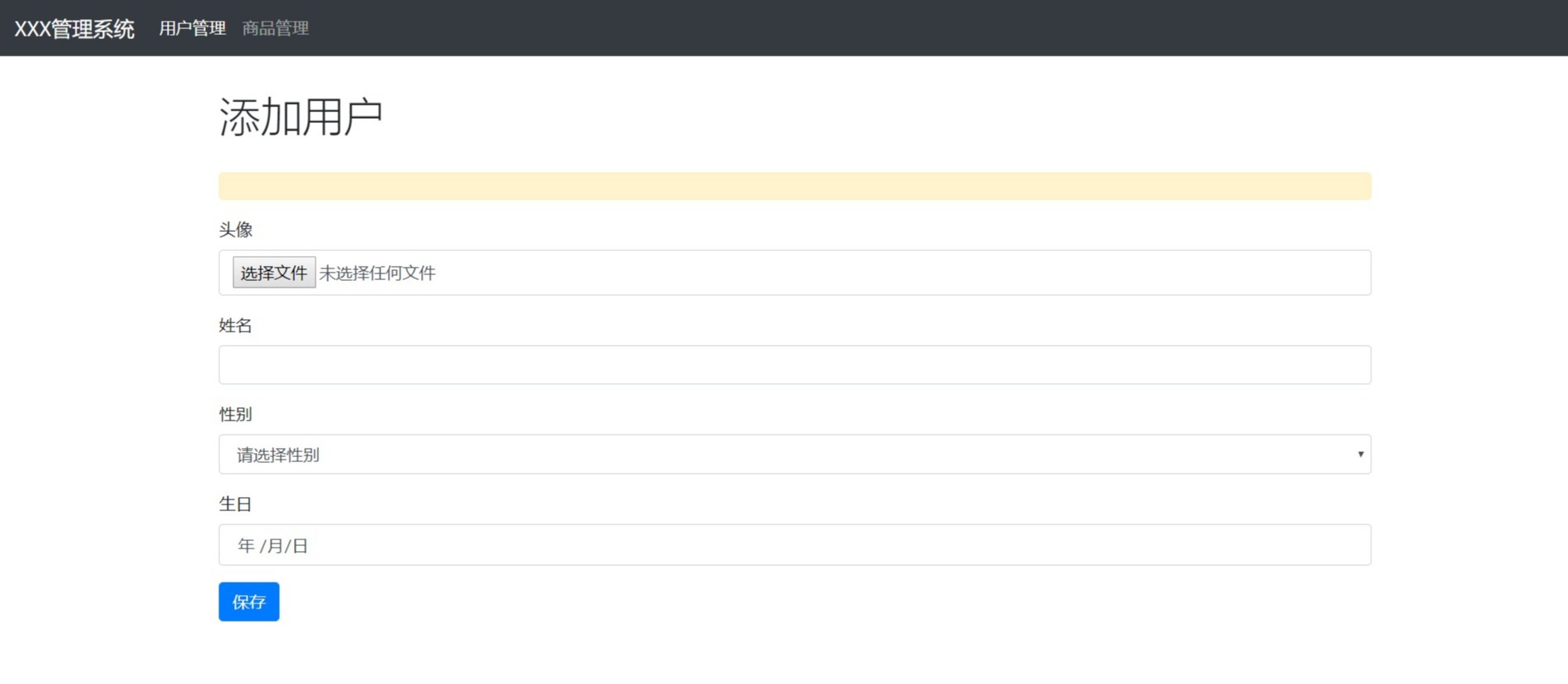
Task: Click the 头像 field label
Action: 236,230
